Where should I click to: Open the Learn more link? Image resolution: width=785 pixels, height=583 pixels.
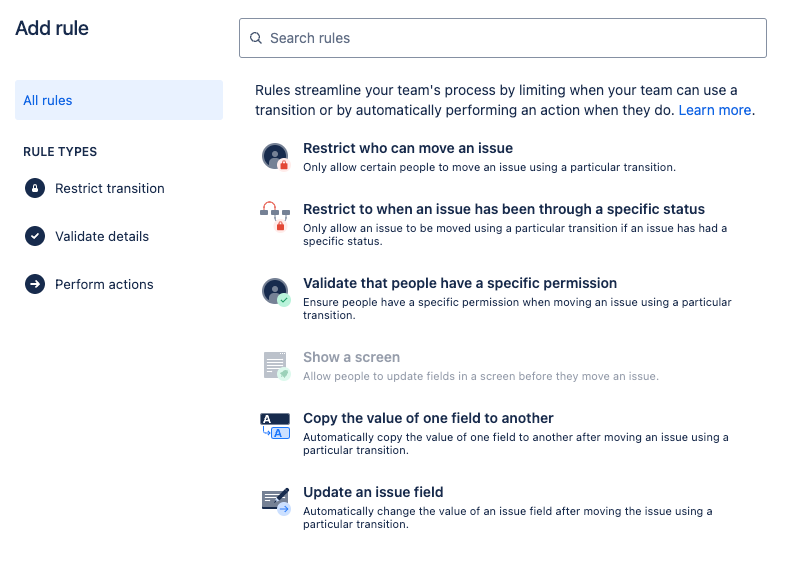[714, 110]
